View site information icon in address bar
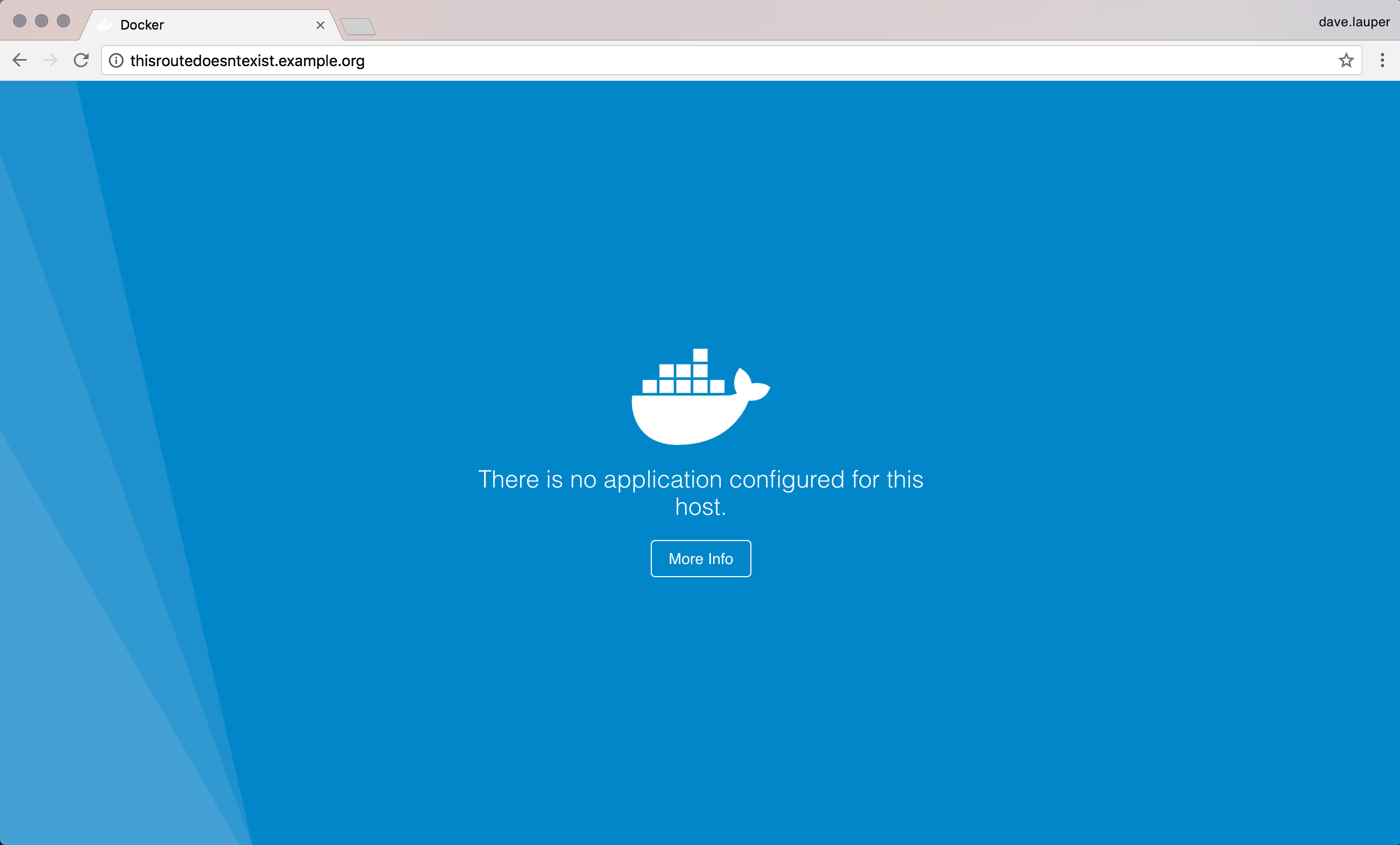1400x845 pixels. 116,60
